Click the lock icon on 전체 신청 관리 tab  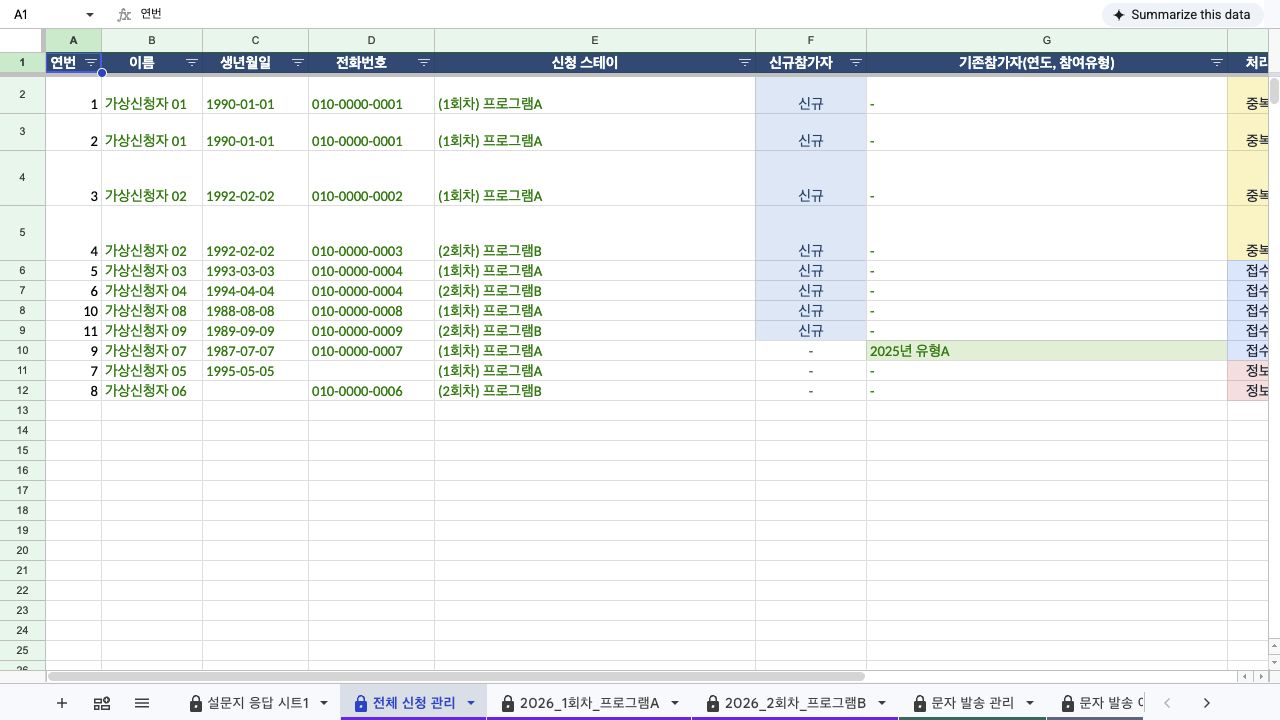pos(361,703)
